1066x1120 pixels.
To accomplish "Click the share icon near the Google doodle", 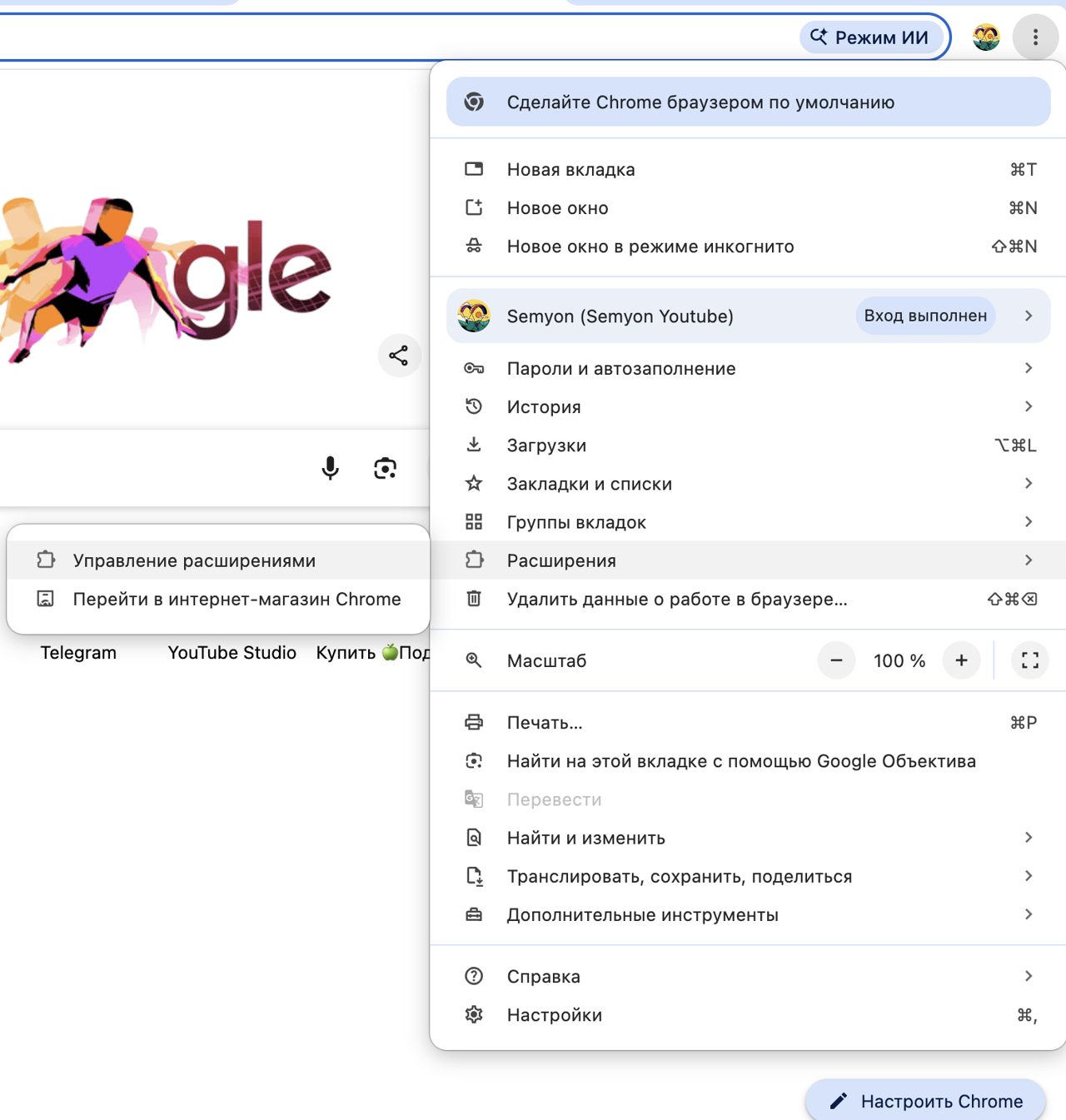I will 399,356.
